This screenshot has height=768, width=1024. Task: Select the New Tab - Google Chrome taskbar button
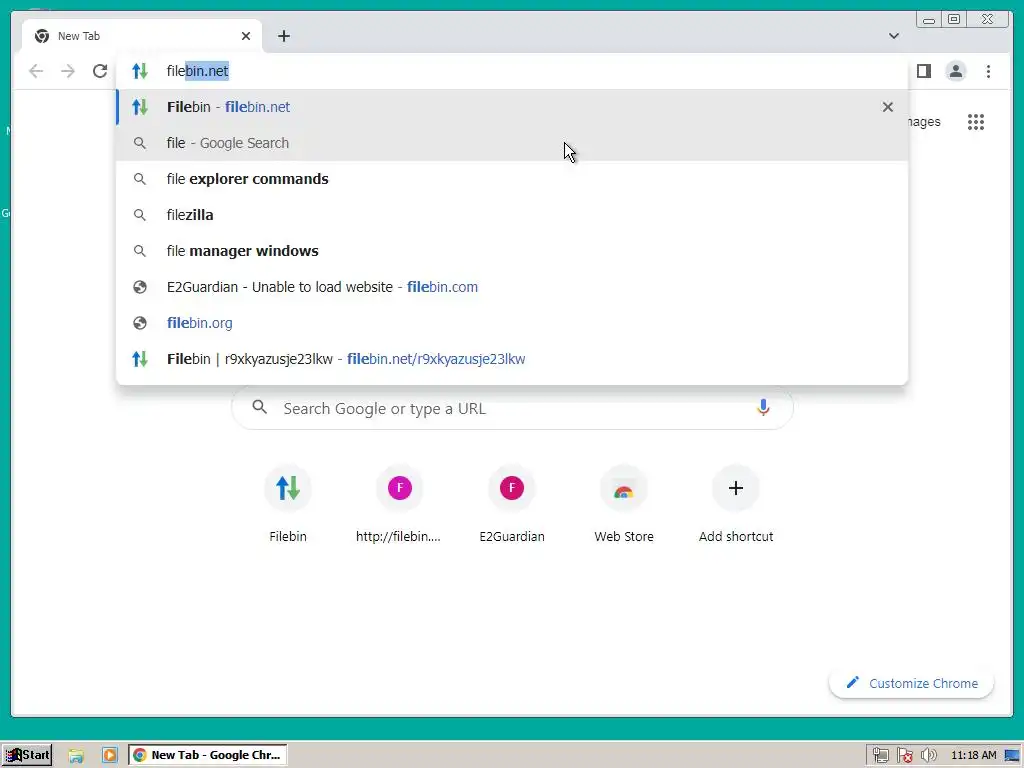pyautogui.click(x=208, y=755)
